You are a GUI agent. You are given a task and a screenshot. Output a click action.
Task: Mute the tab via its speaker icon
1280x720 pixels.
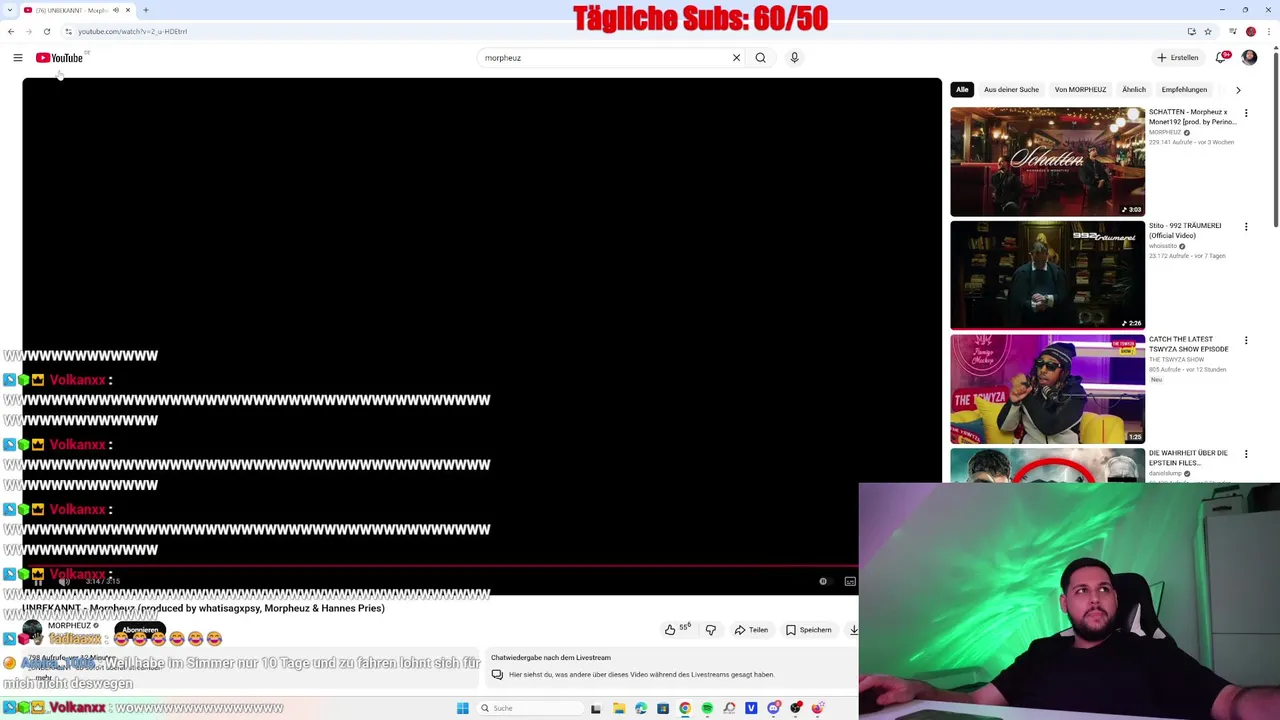tap(116, 10)
